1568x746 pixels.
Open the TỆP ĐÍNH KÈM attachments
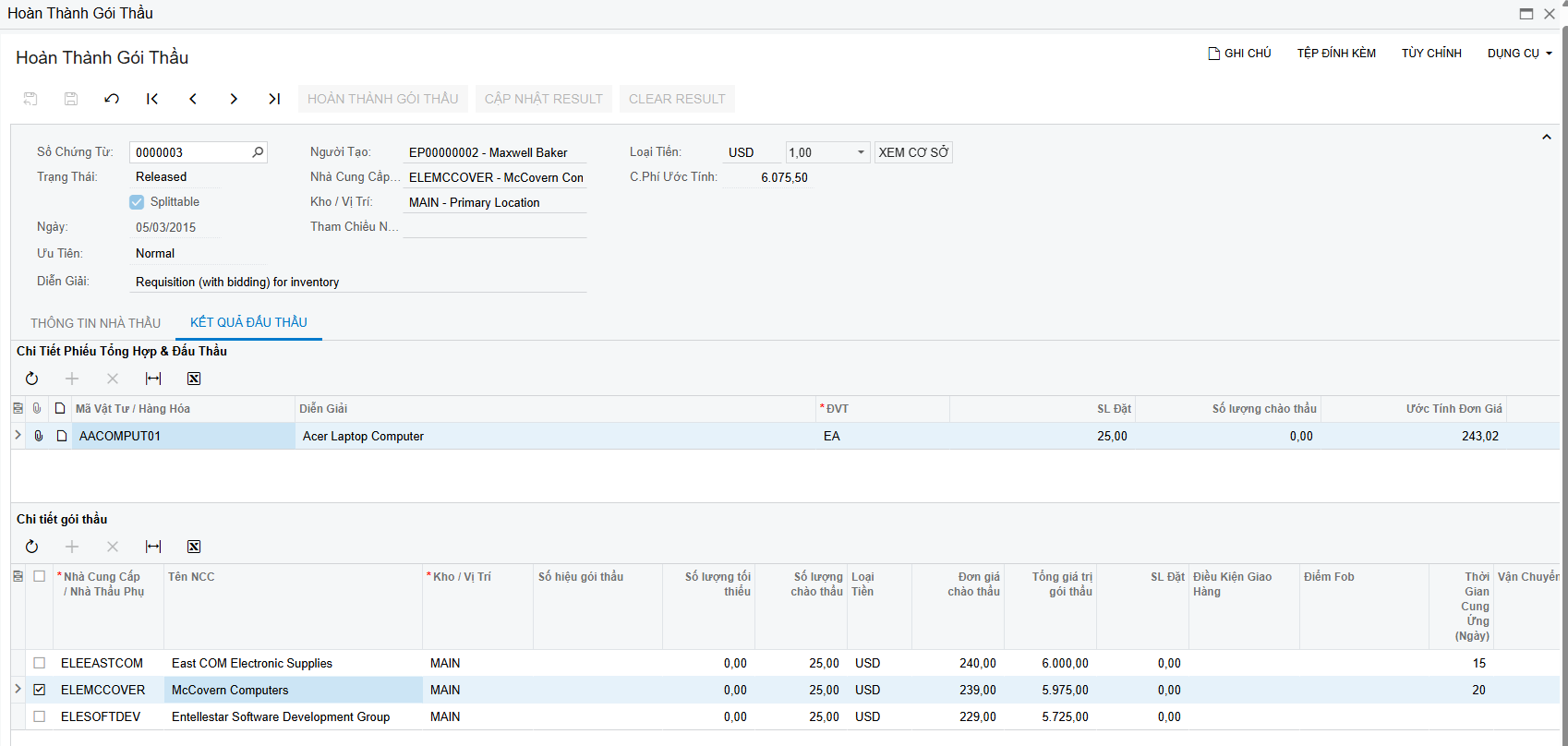point(1336,54)
